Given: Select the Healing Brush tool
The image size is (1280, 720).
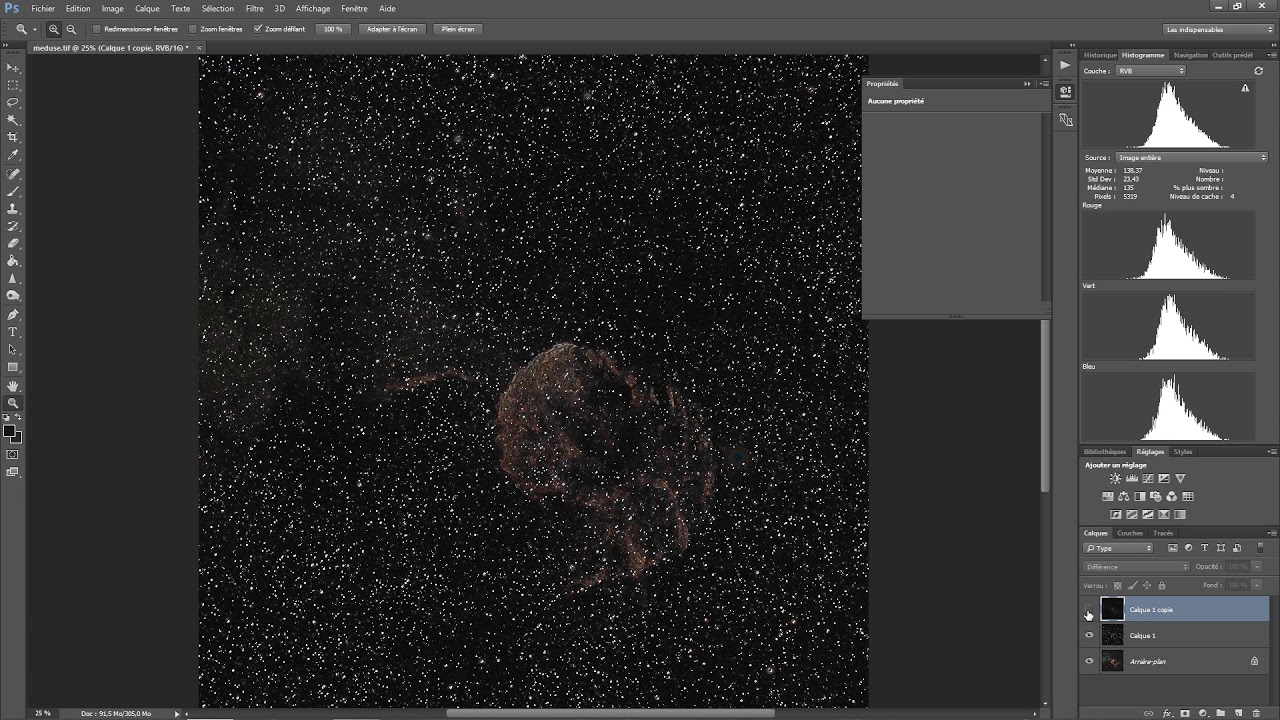Looking at the screenshot, I should [x=13, y=174].
